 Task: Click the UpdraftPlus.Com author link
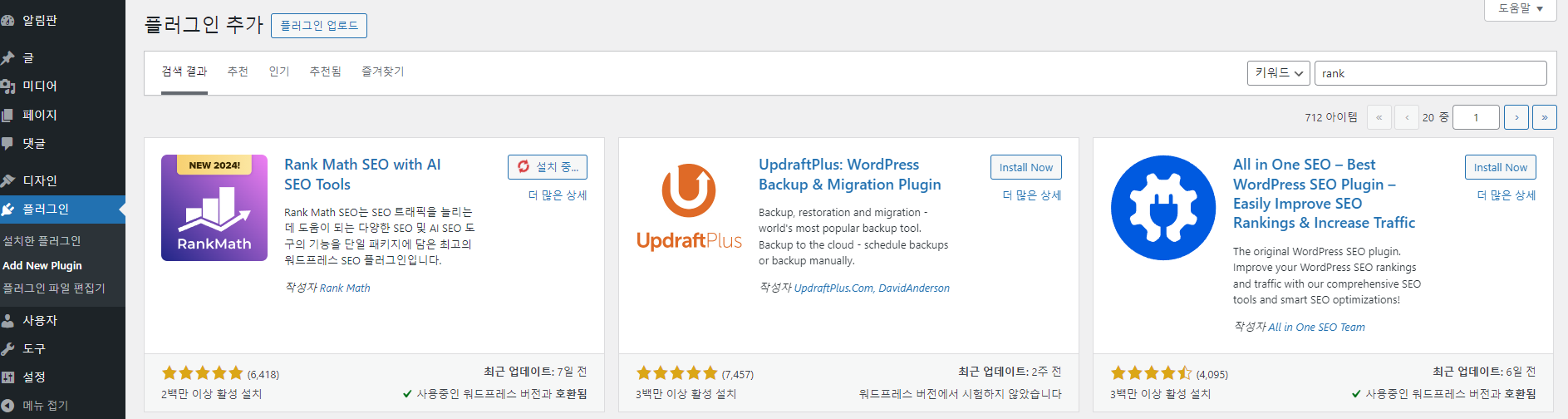[x=833, y=288]
